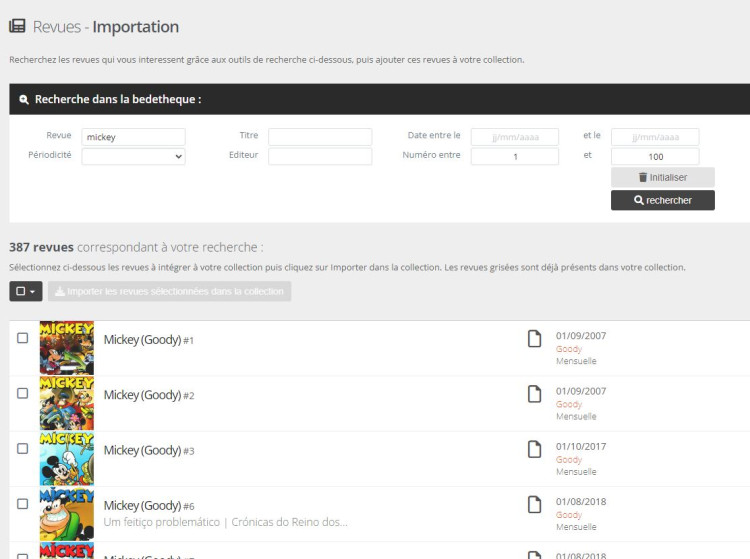Click document icon for Mickey (Goody) #6

534,504
